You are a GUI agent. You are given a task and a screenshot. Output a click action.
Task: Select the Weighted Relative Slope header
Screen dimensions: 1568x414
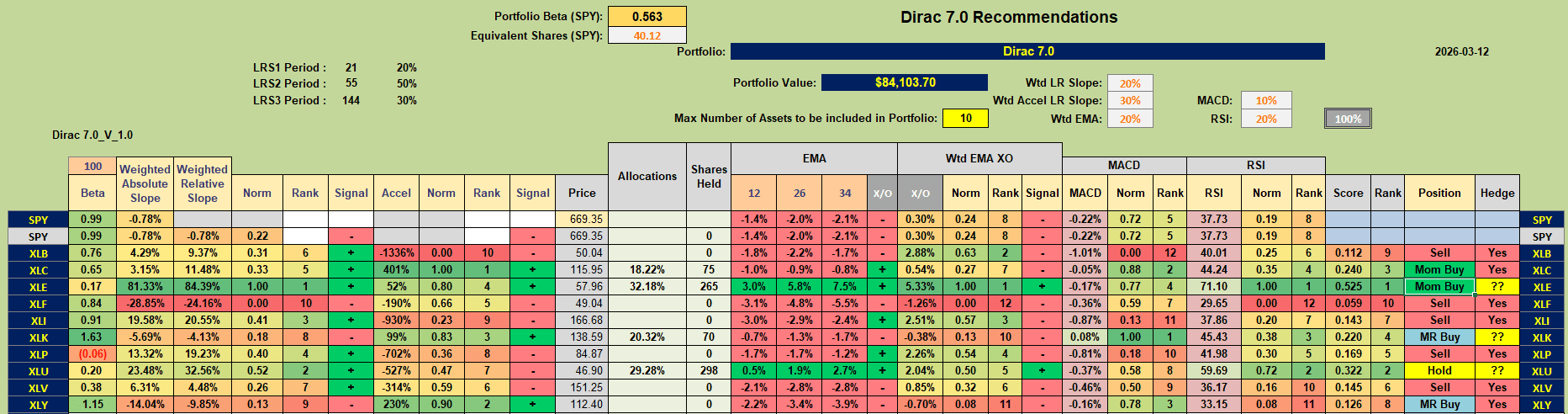(202, 183)
